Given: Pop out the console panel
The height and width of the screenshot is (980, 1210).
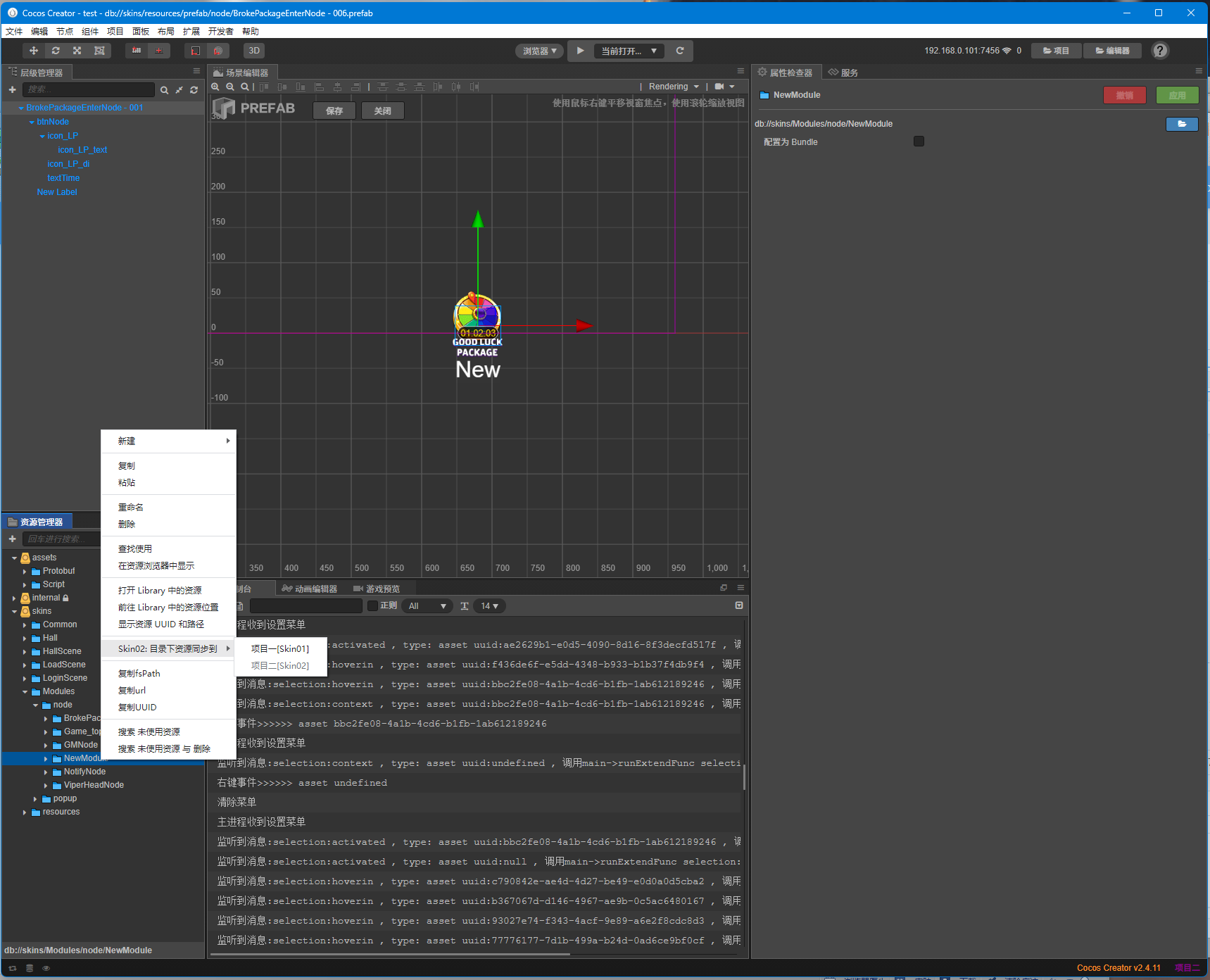Looking at the screenshot, I should point(724,588).
